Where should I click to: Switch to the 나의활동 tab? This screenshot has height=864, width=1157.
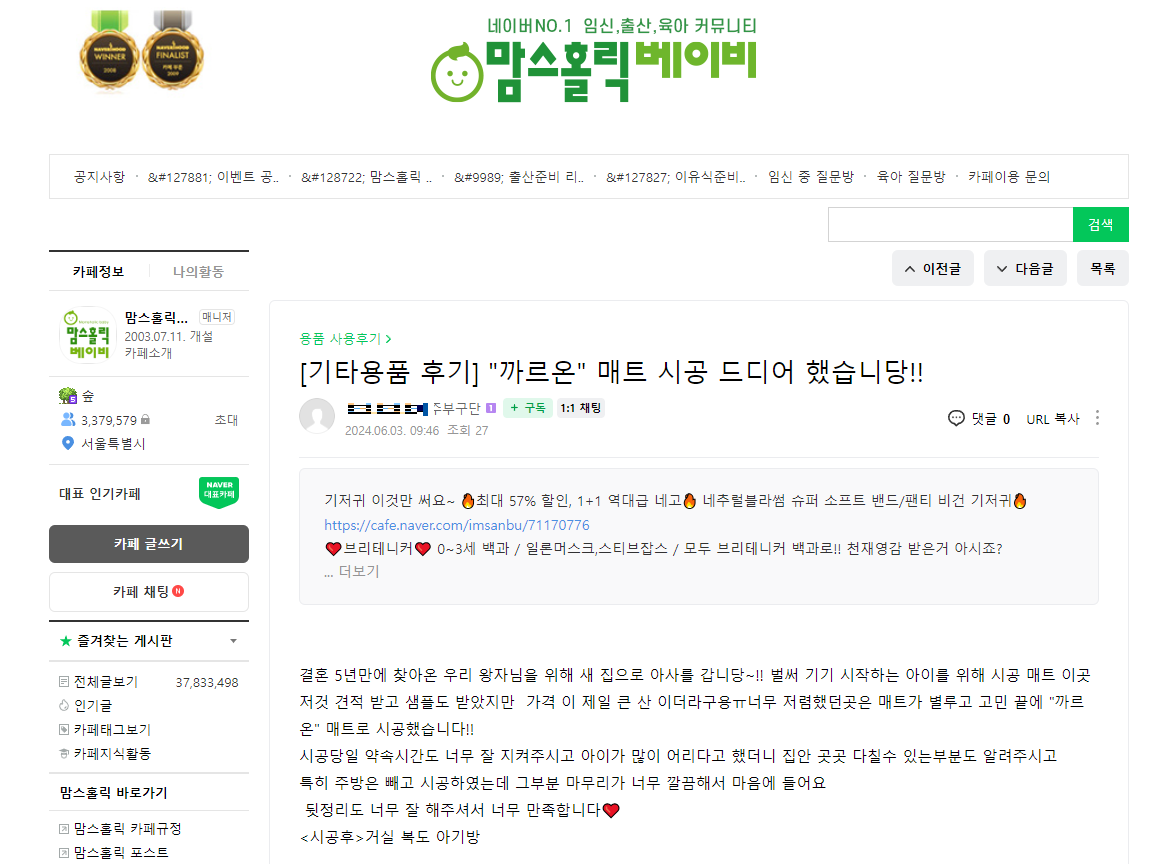coord(198,272)
